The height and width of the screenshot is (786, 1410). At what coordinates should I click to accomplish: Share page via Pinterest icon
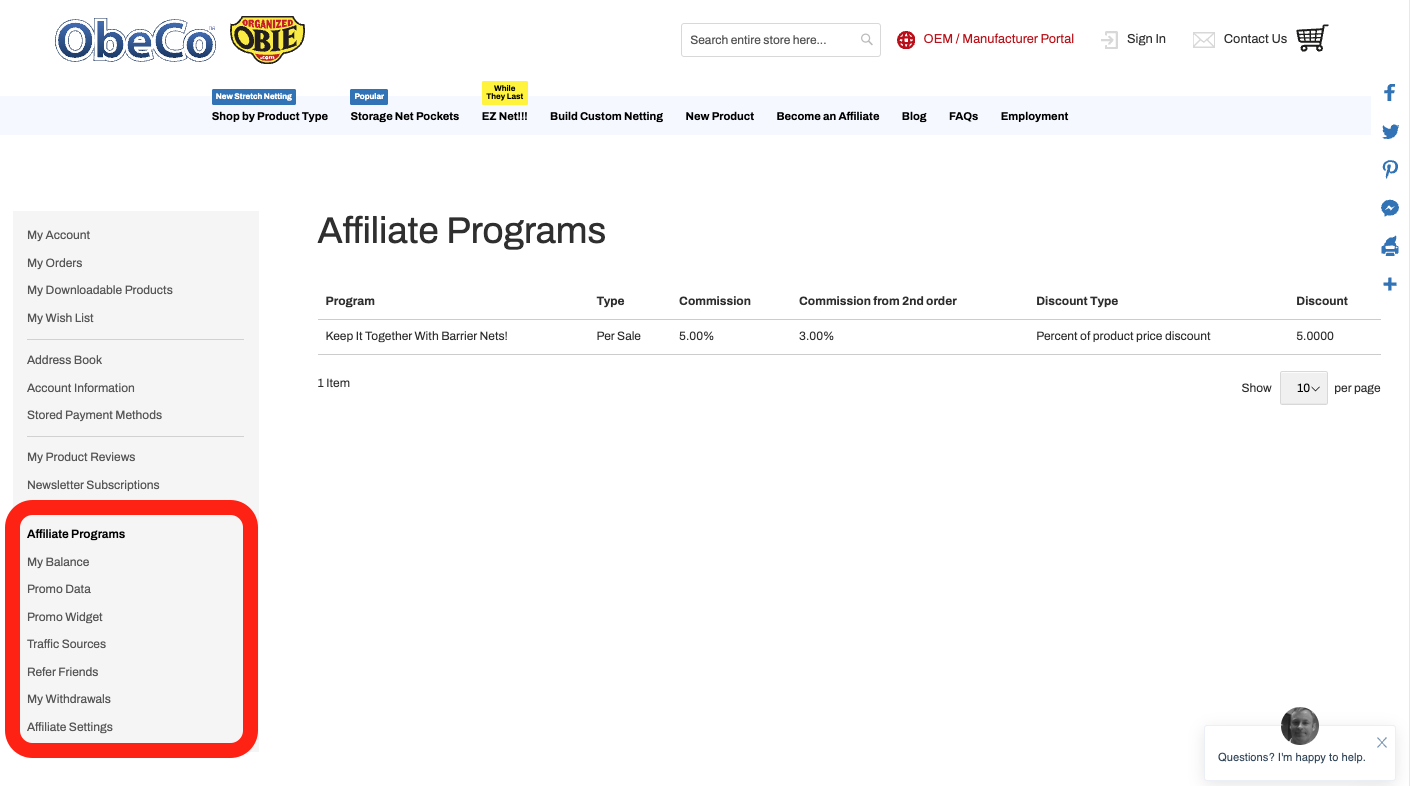pyautogui.click(x=1389, y=169)
